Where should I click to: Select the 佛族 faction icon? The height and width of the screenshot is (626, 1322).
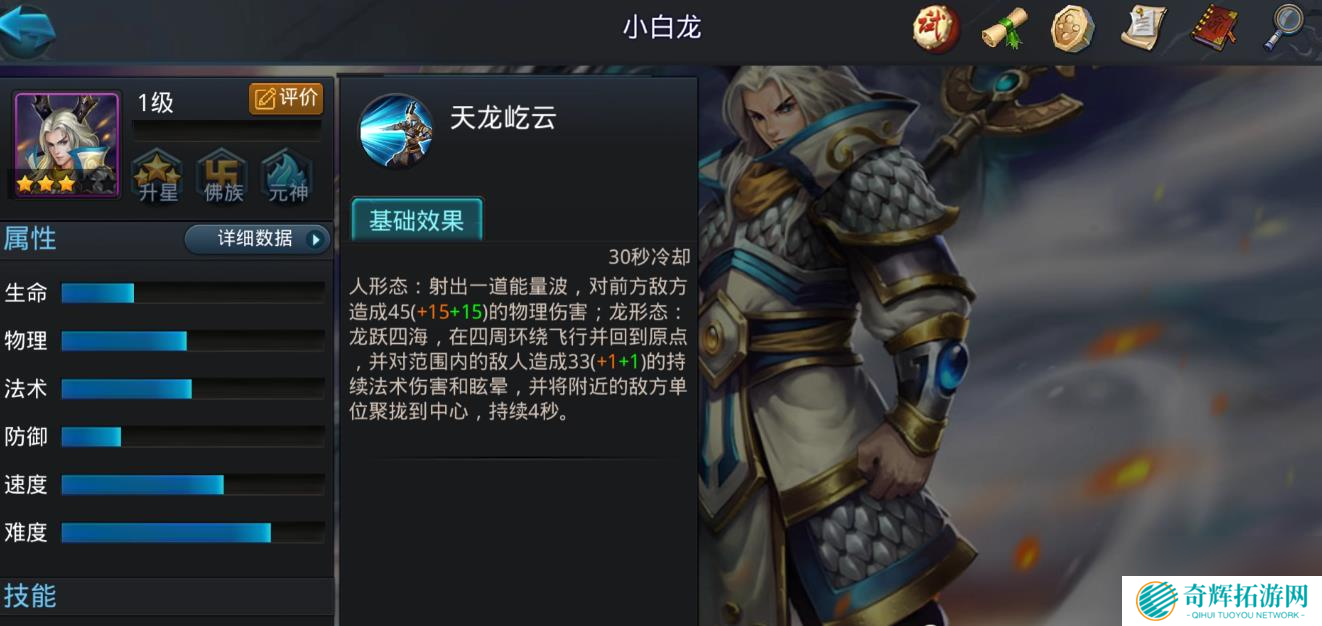point(223,175)
